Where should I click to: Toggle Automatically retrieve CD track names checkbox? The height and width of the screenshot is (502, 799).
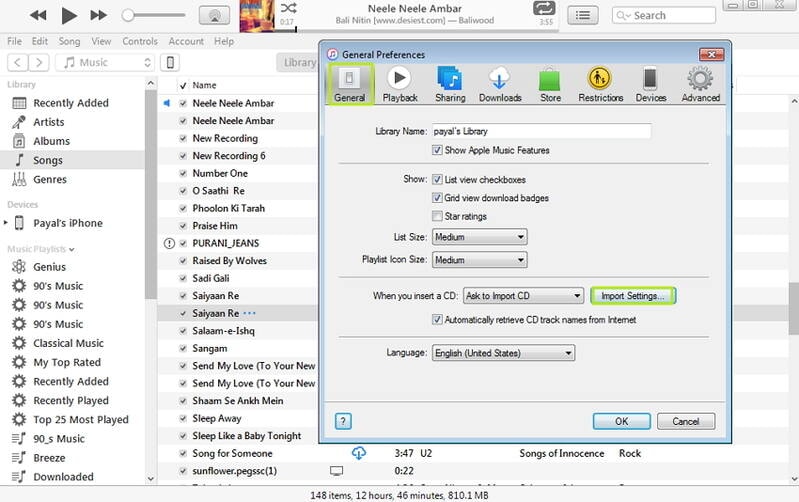pos(437,320)
